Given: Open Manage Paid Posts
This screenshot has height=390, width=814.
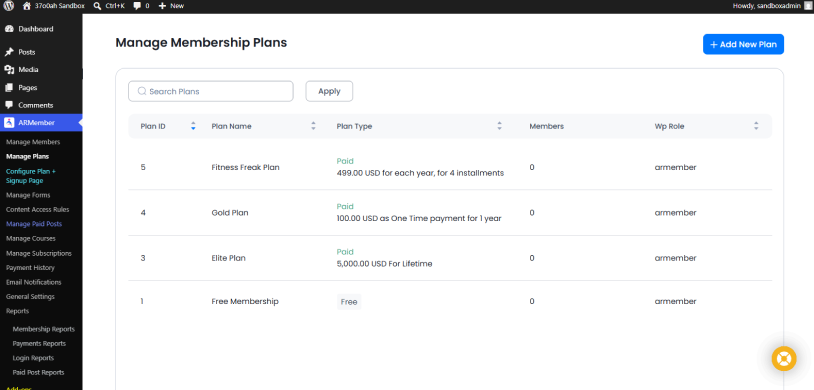Looking at the screenshot, I should click(x=34, y=224).
